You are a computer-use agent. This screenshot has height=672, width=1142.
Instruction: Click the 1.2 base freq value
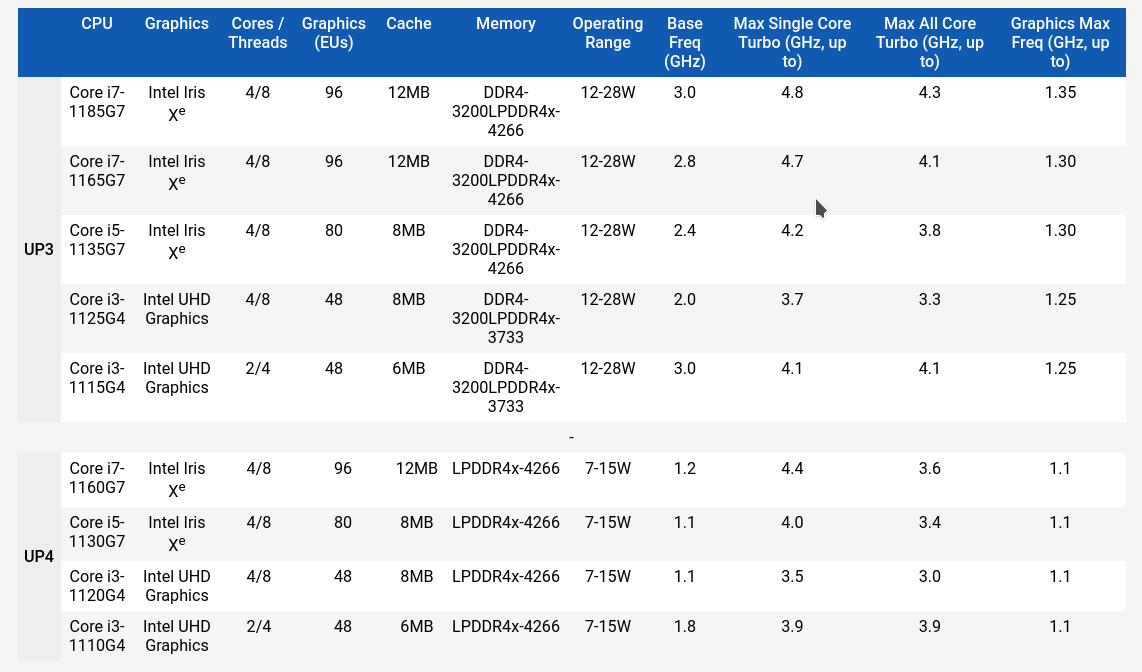(x=685, y=468)
